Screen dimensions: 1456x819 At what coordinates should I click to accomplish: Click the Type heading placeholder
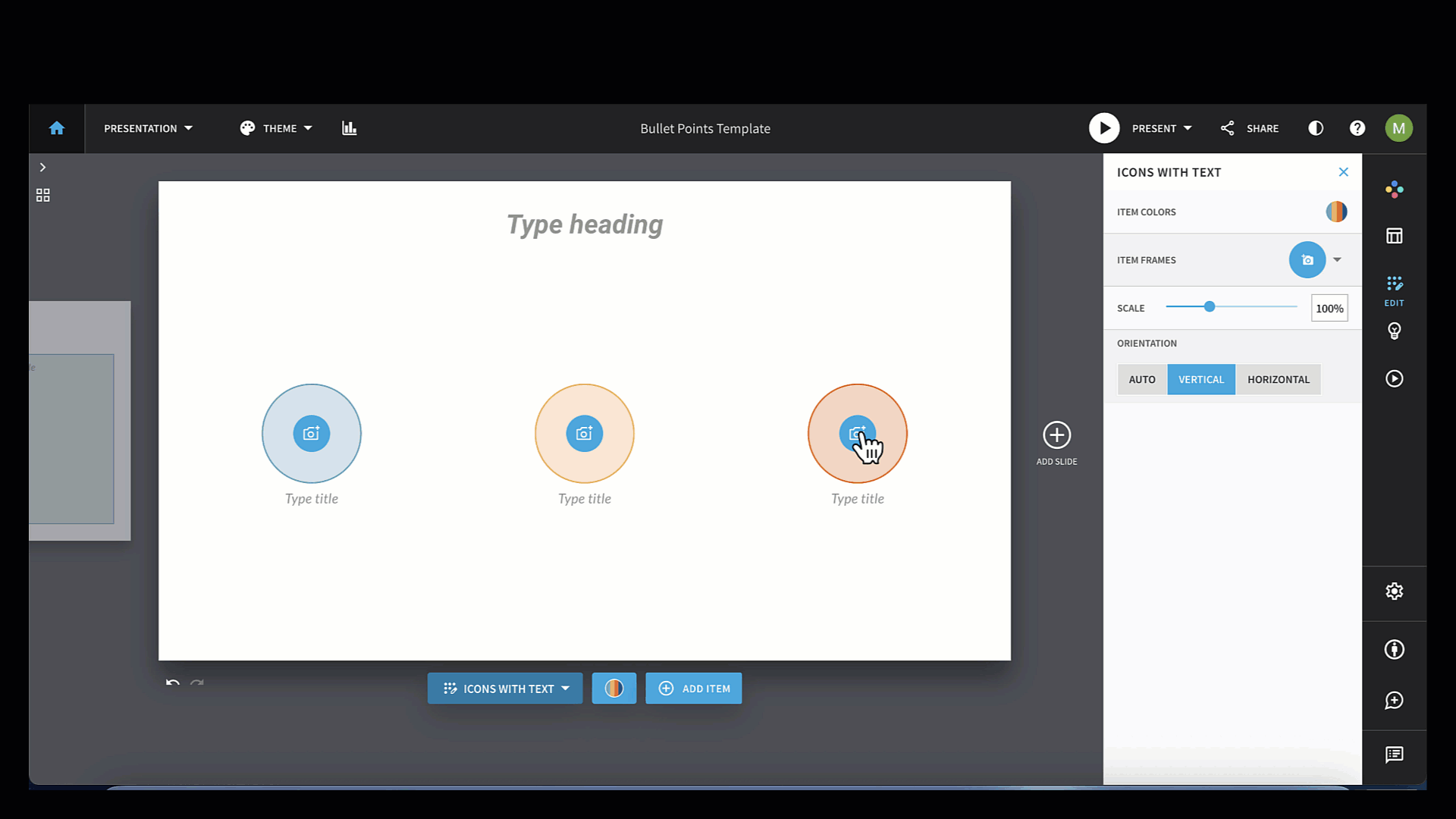(585, 224)
